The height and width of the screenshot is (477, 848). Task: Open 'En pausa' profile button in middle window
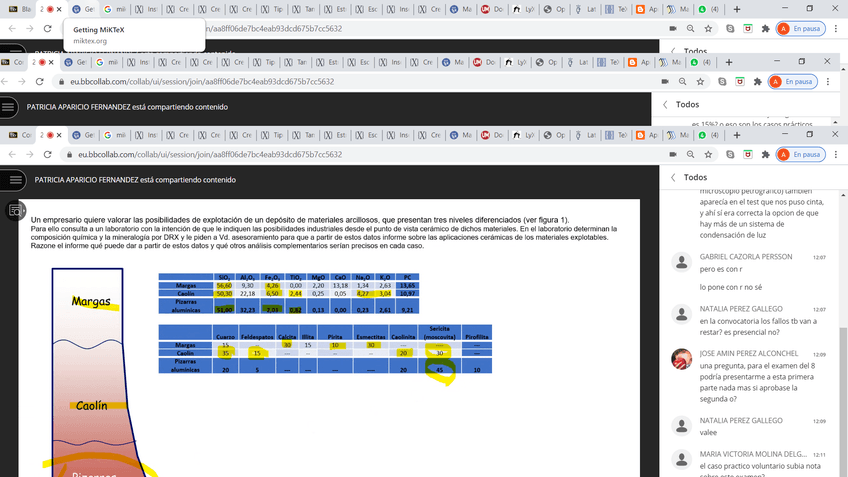[792, 82]
